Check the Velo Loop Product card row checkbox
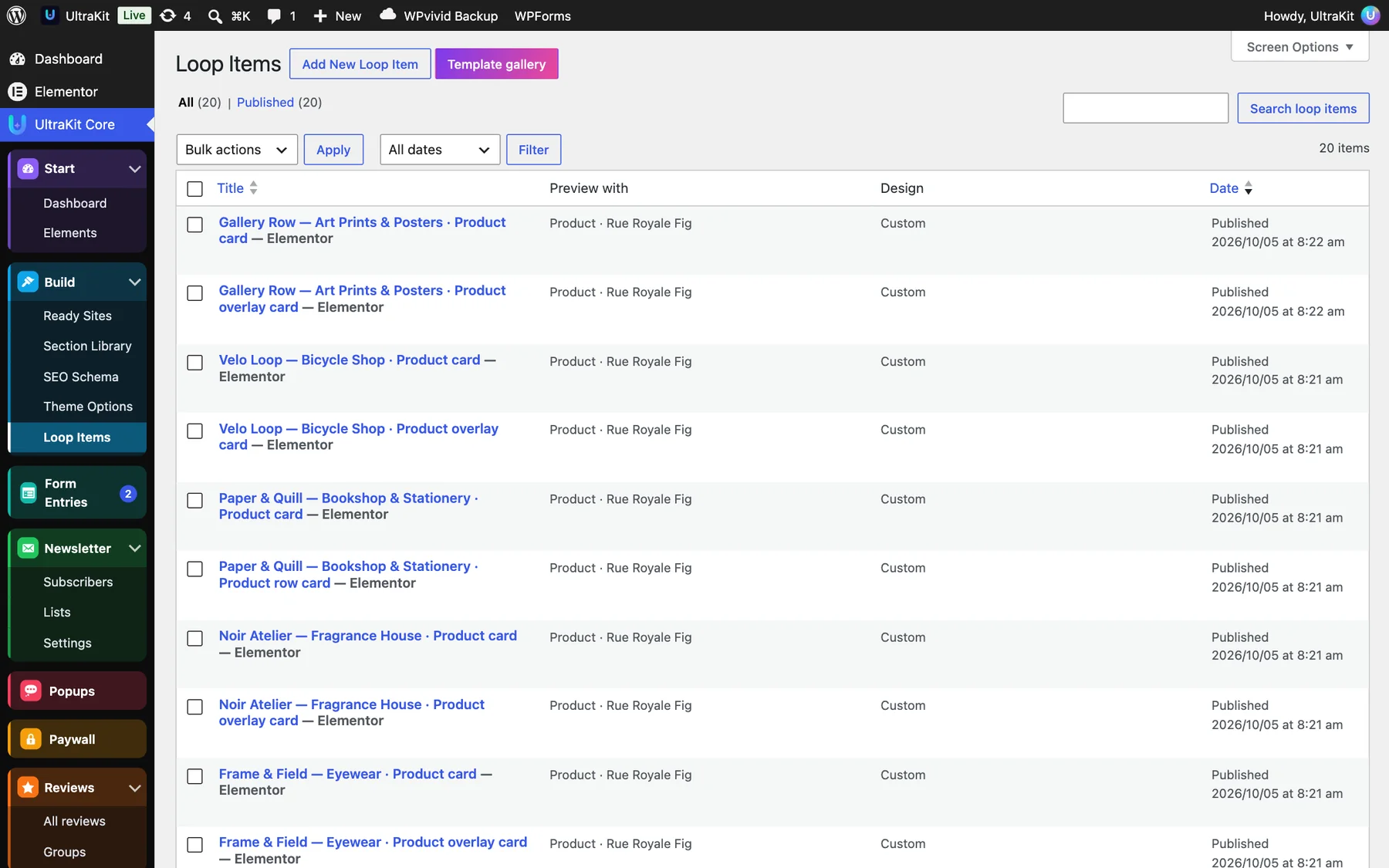This screenshot has height=868, width=1389. 195,363
